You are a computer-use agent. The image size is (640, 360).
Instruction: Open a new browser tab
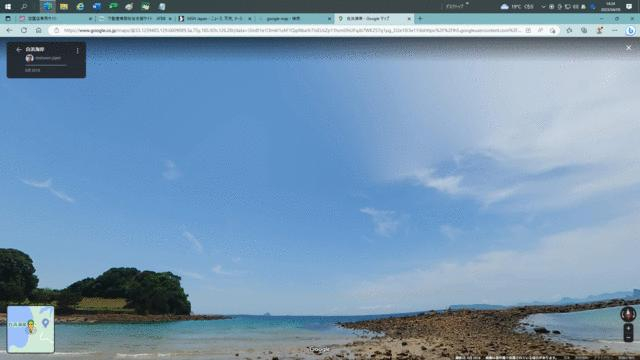(x=420, y=18)
